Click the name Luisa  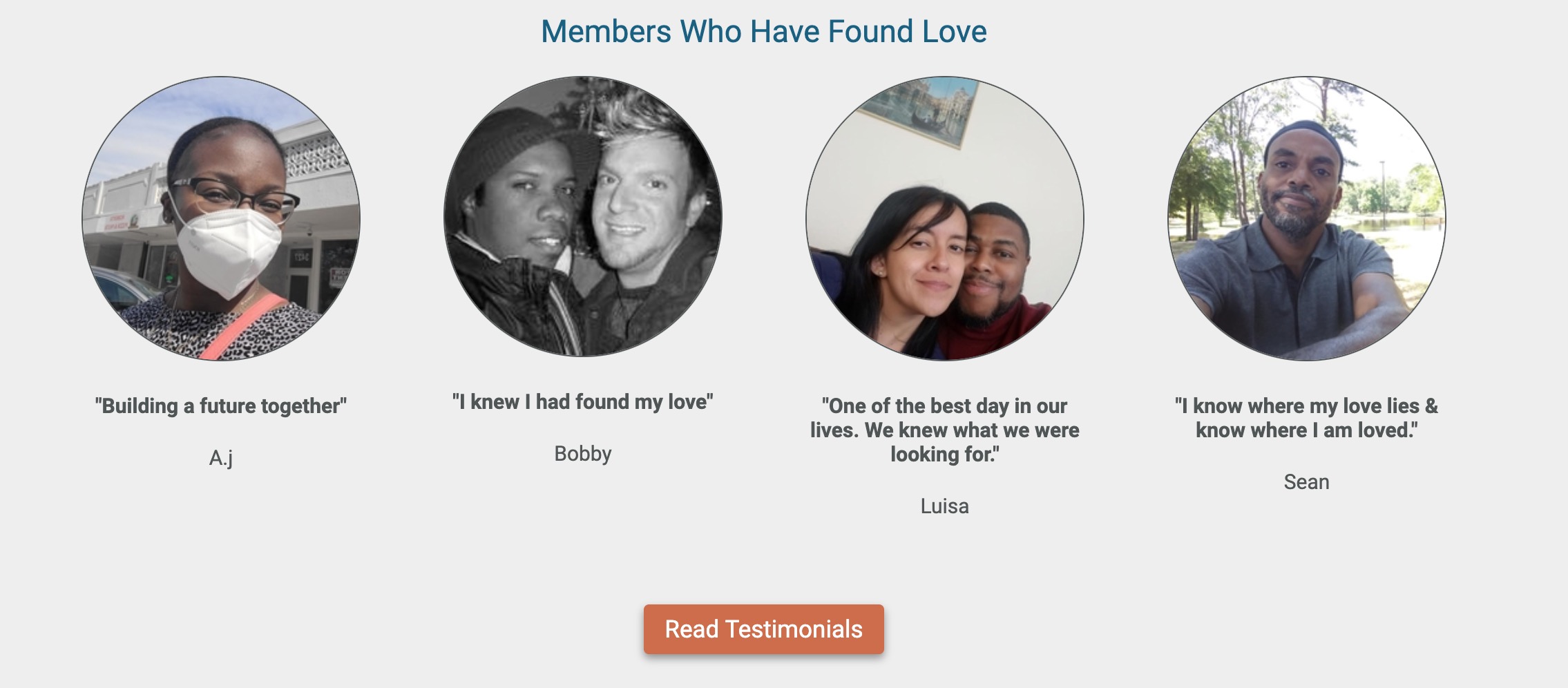point(945,506)
